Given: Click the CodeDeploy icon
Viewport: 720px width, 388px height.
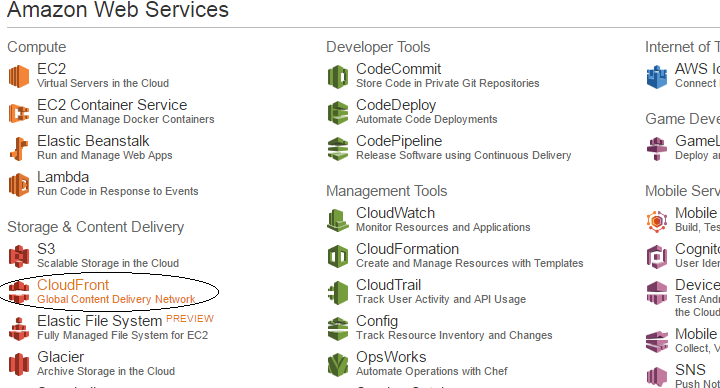Looking at the screenshot, I should click(338, 112).
